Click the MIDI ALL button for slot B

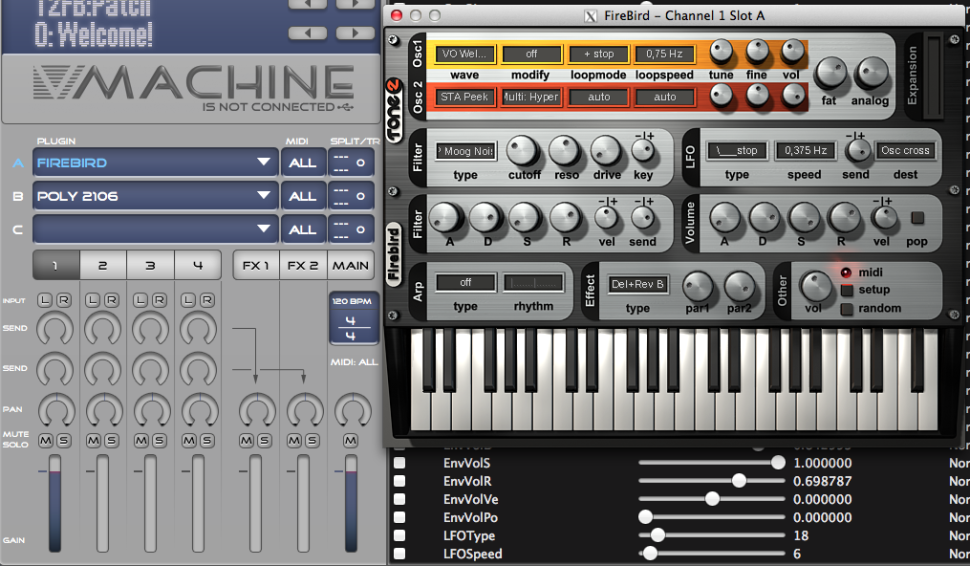click(303, 196)
